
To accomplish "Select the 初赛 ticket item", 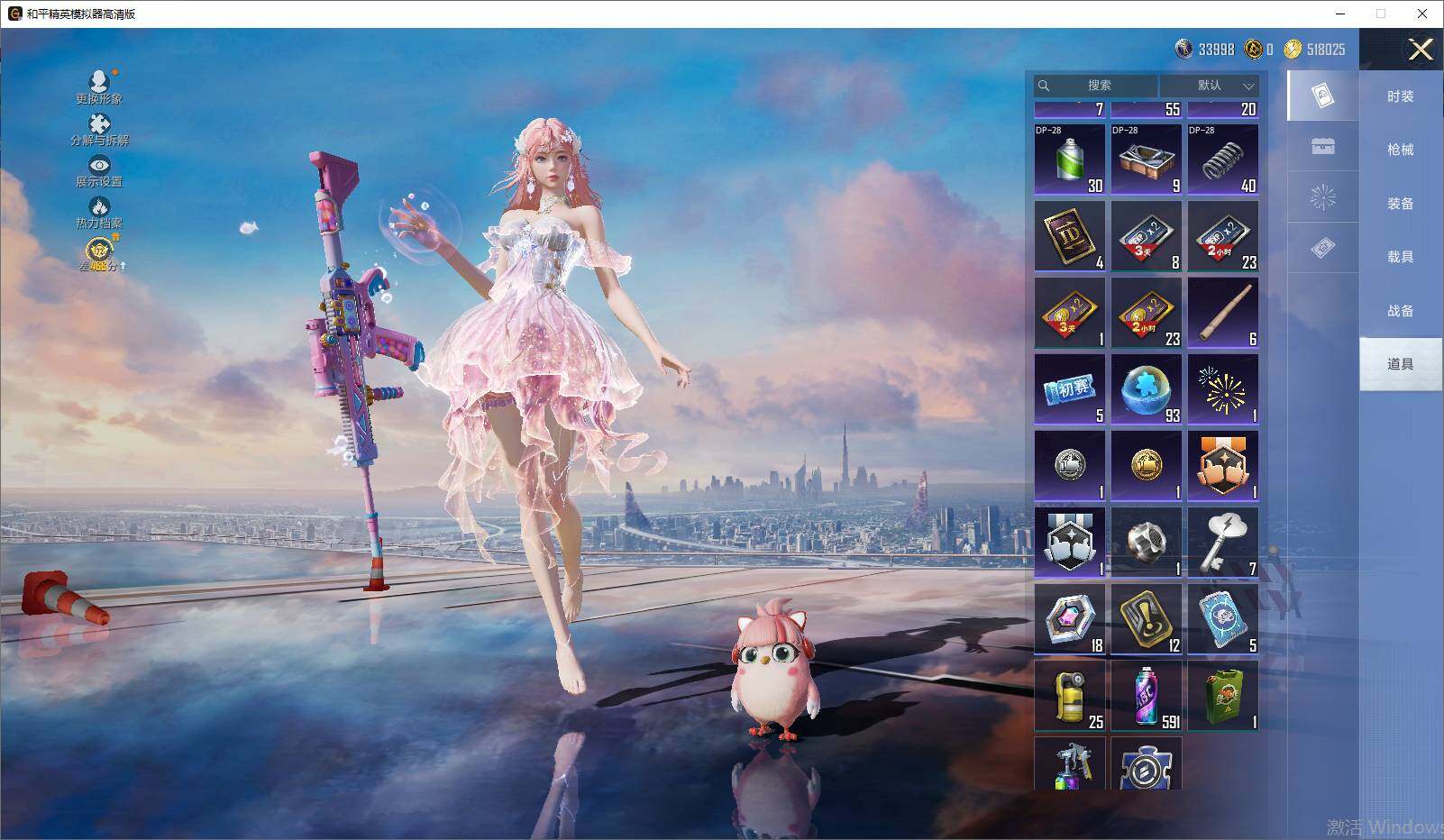I will tap(1070, 389).
